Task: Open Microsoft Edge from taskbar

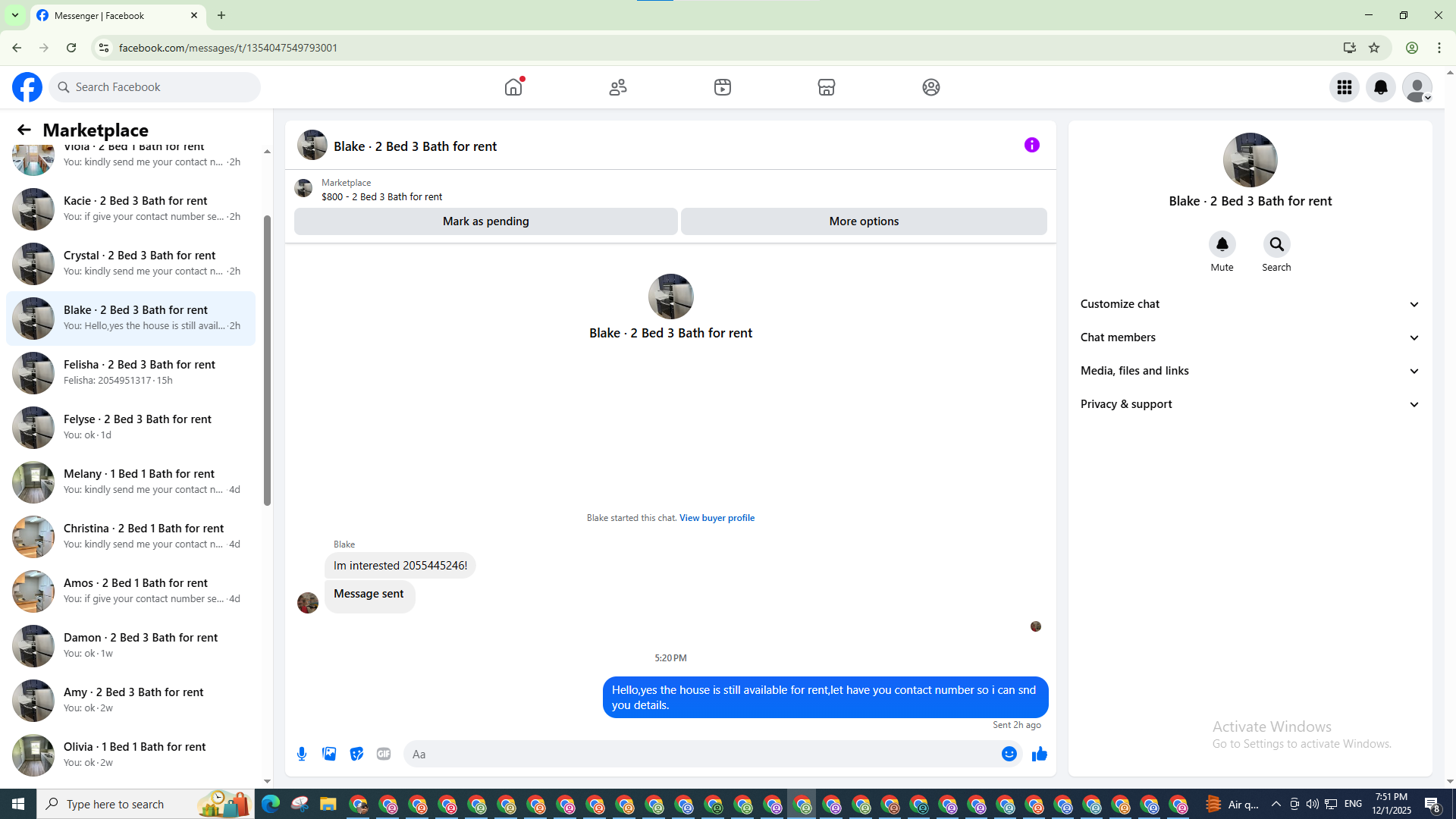Action: (x=271, y=804)
